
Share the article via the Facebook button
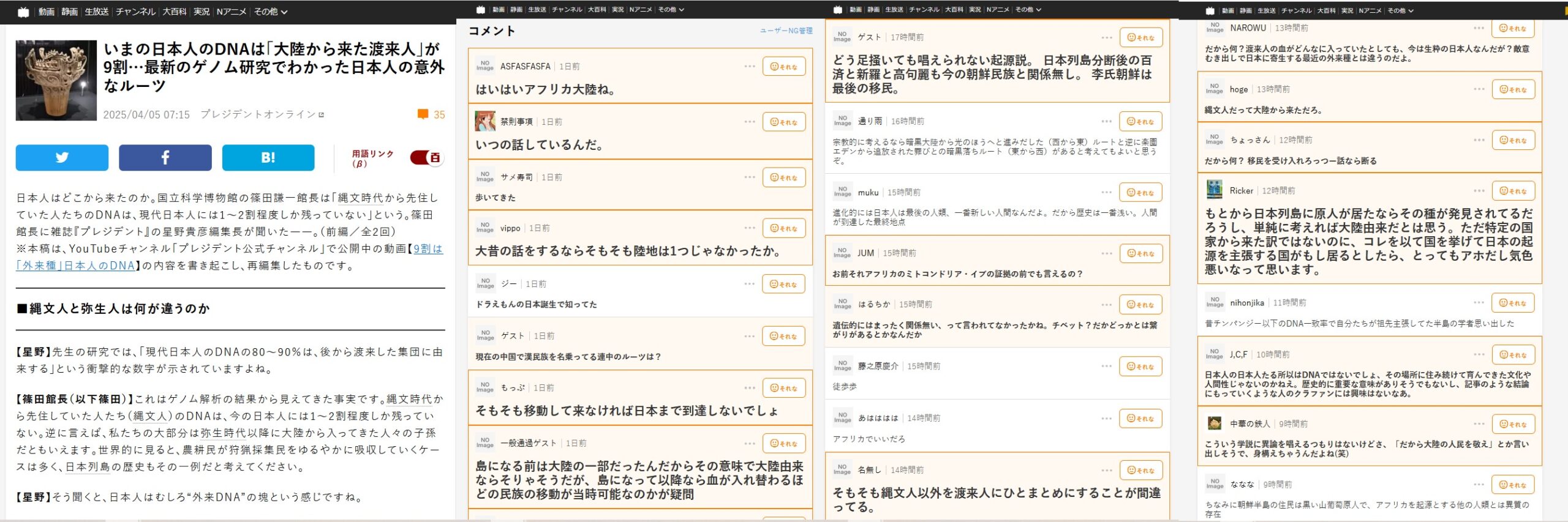pos(165,157)
